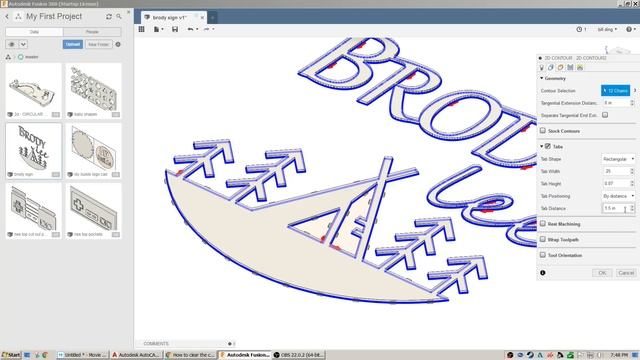Open view options dropdown next to eye
Screen dimensions: 640x360
point(23,44)
